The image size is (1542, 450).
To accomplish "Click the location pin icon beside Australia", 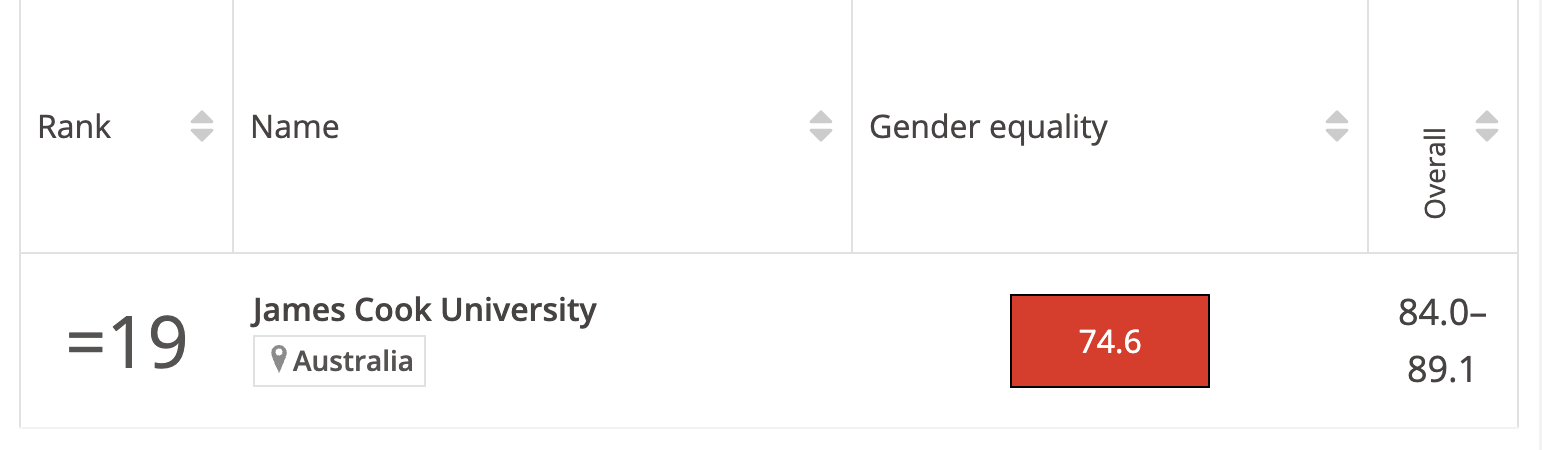I will tap(279, 360).
